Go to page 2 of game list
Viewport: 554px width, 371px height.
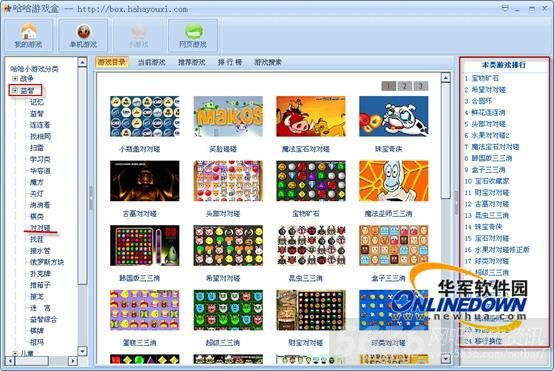(405, 86)
